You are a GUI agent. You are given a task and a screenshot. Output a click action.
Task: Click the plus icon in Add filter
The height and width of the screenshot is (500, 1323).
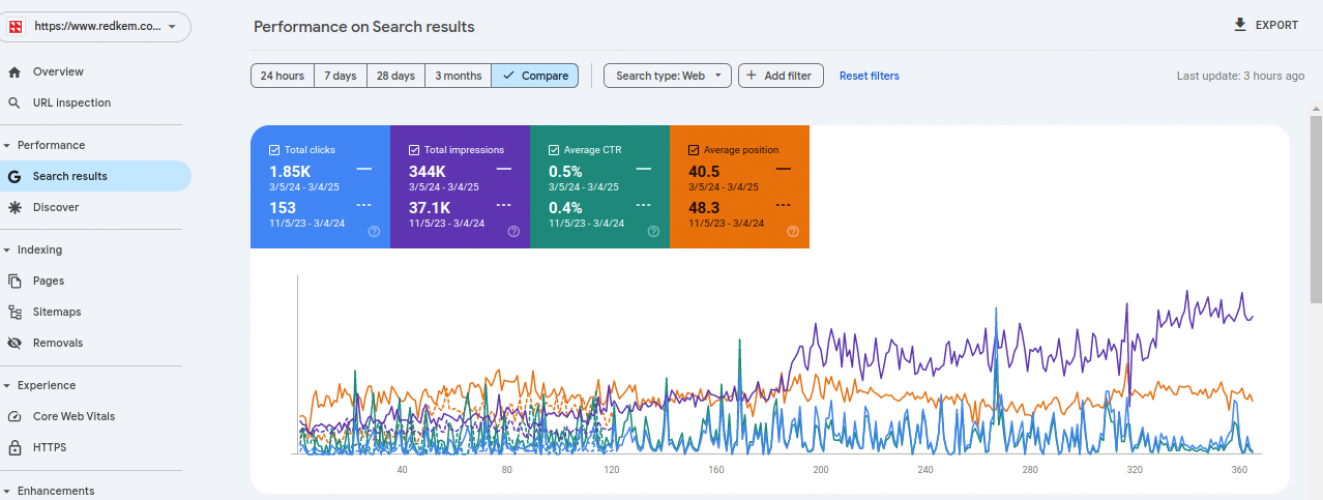point(752,76)
